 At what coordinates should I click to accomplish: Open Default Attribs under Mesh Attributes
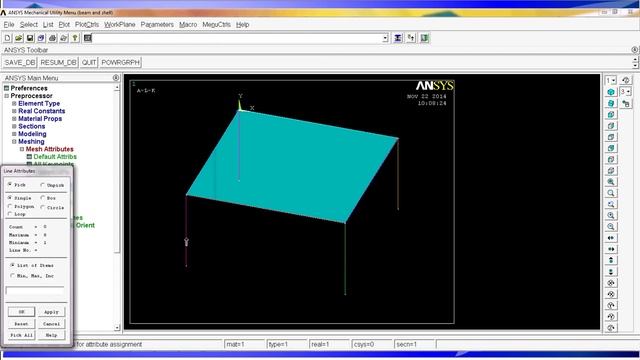point(55,157)
